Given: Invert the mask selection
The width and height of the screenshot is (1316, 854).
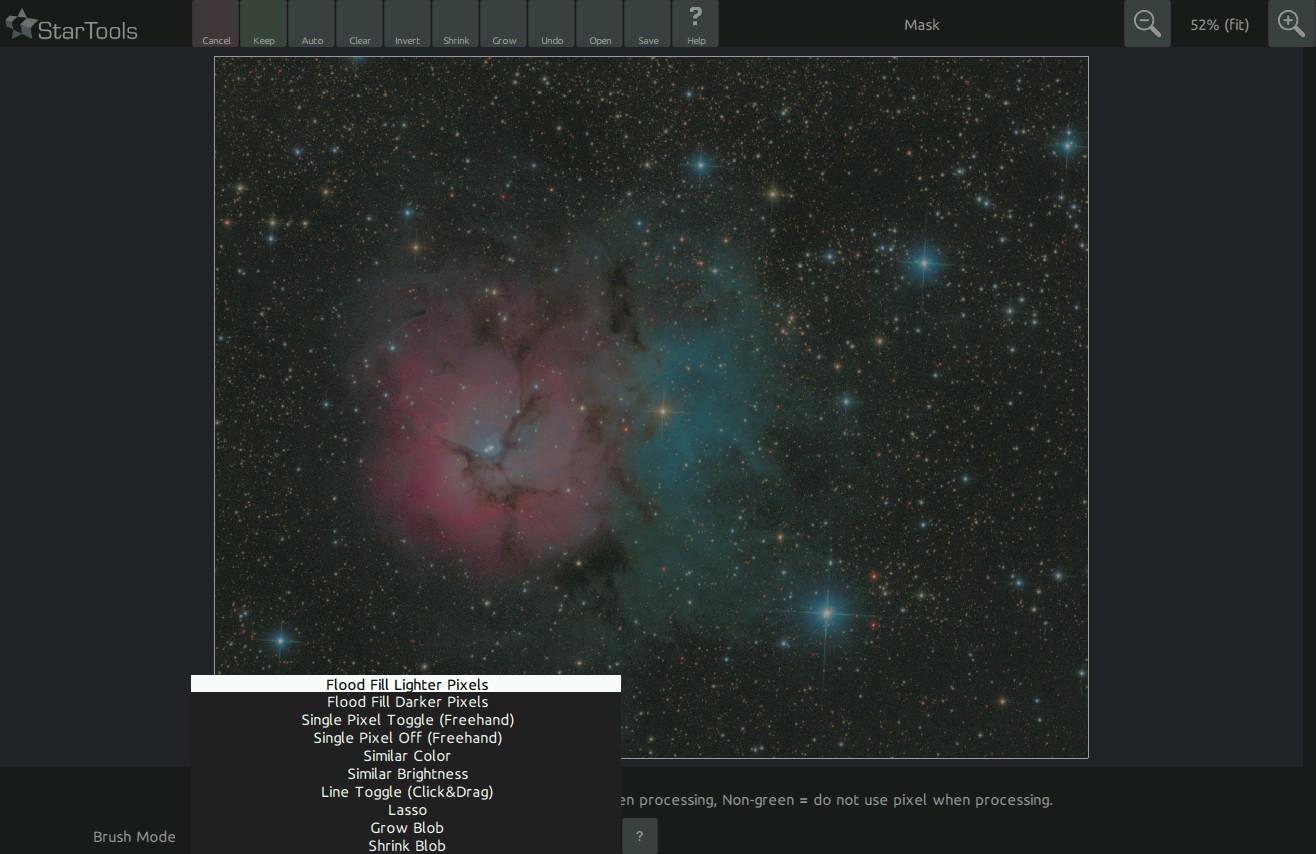Looking at the screenshot, I should [407, 24].
